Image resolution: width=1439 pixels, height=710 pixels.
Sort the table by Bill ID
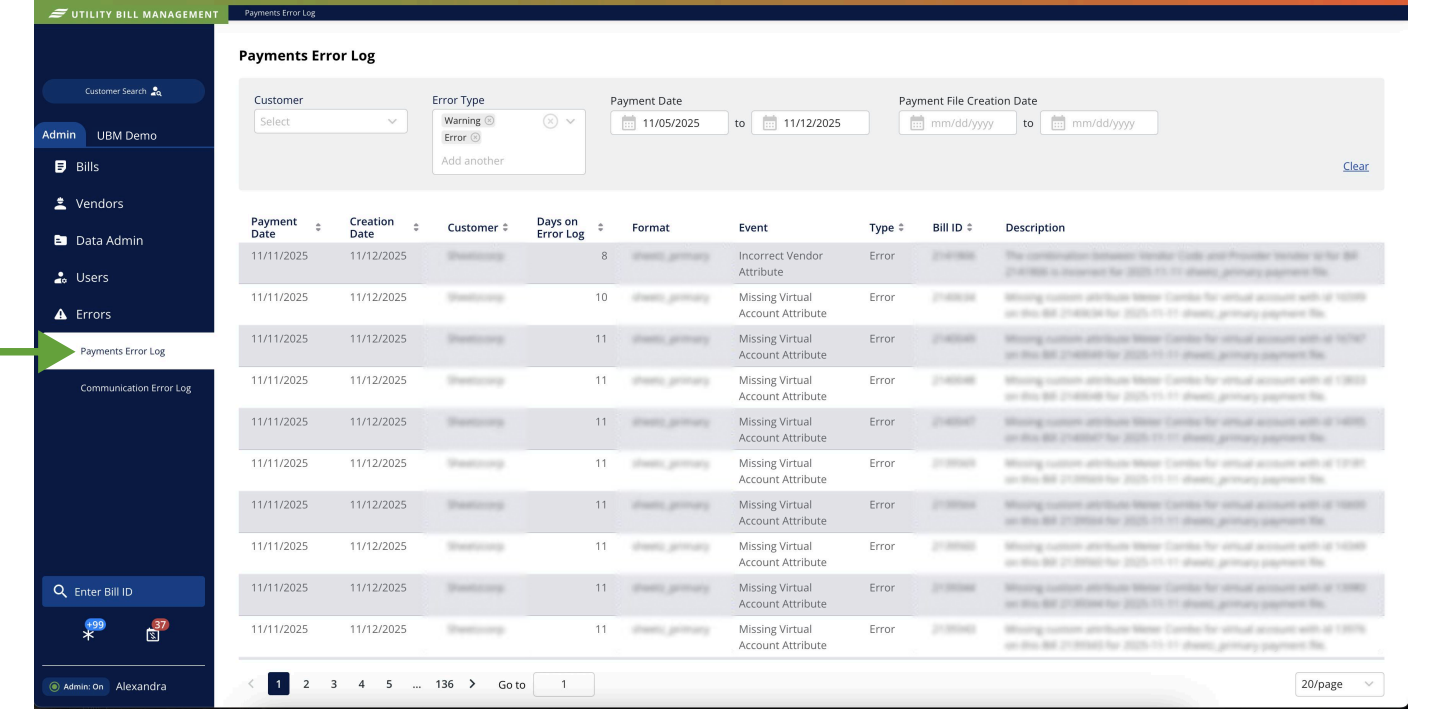pyautogui.click(x=970, y=228)
